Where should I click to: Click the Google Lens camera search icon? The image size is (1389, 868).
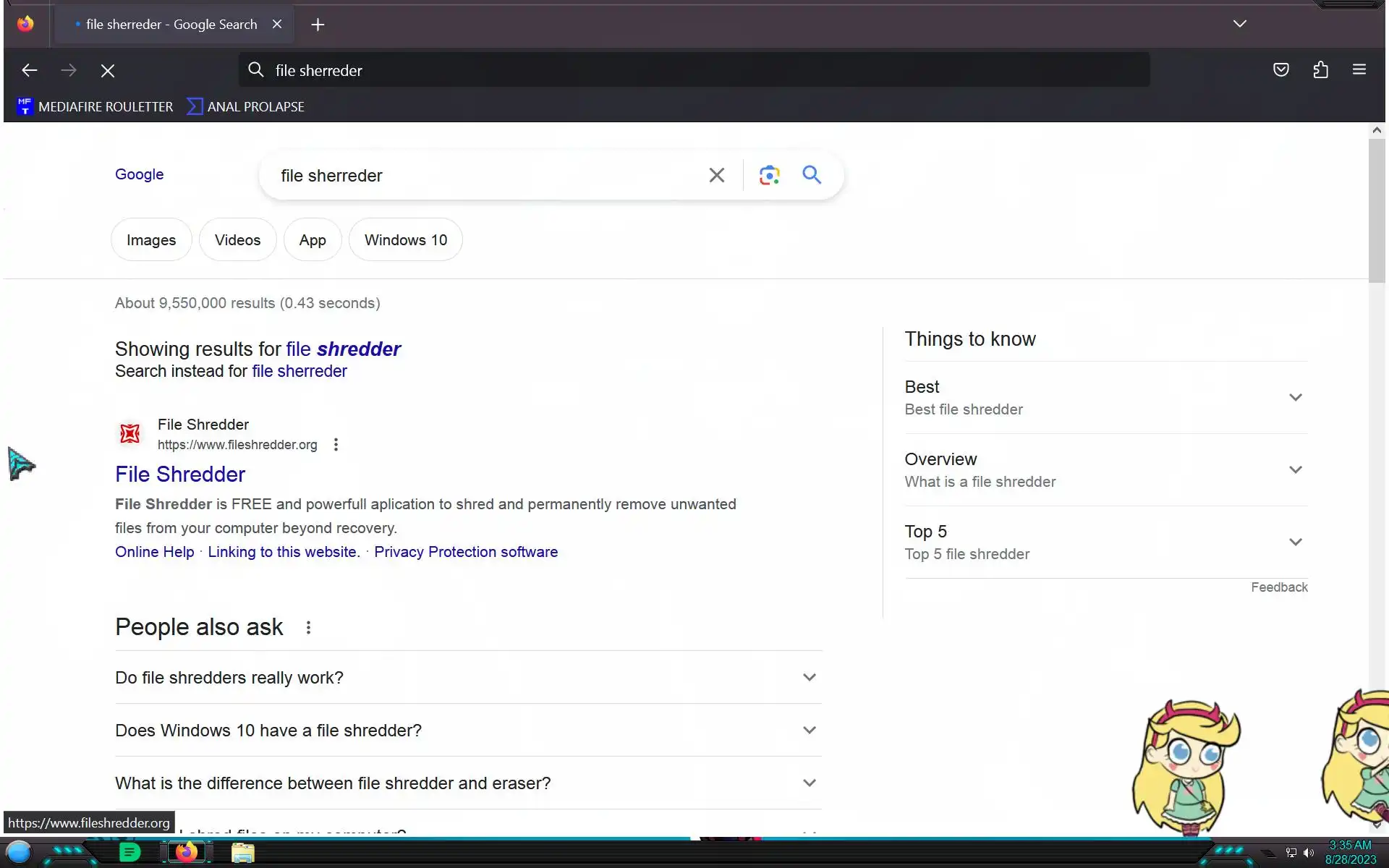pos(769,175)
